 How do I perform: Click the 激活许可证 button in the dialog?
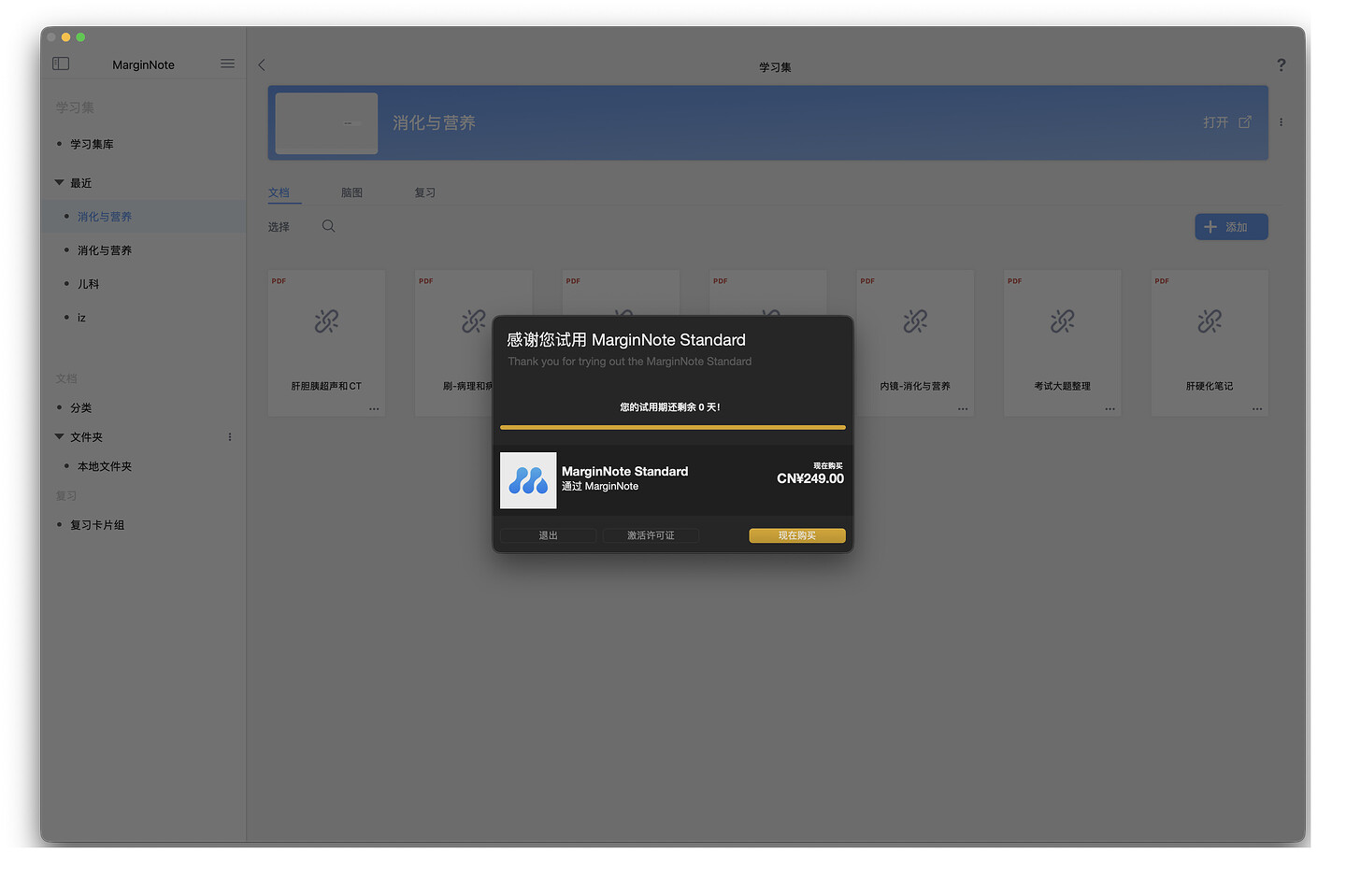coord(651,535)
